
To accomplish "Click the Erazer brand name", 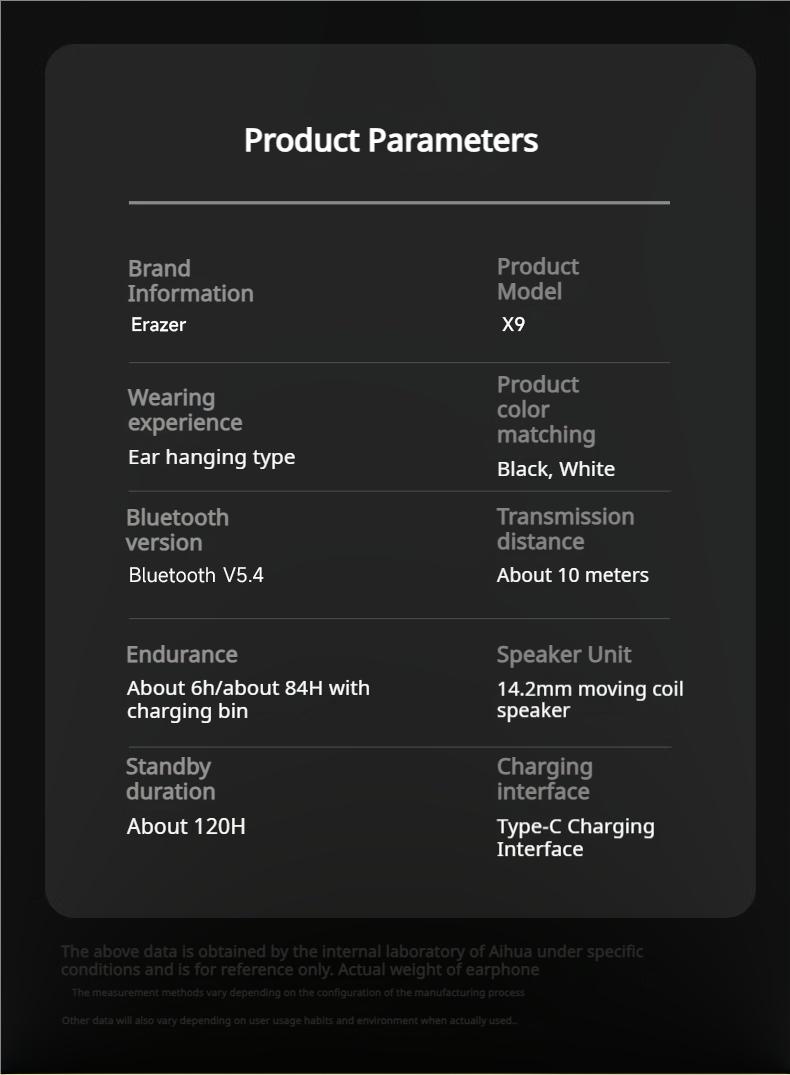I will pyautogui.click(x=158, y=324).
